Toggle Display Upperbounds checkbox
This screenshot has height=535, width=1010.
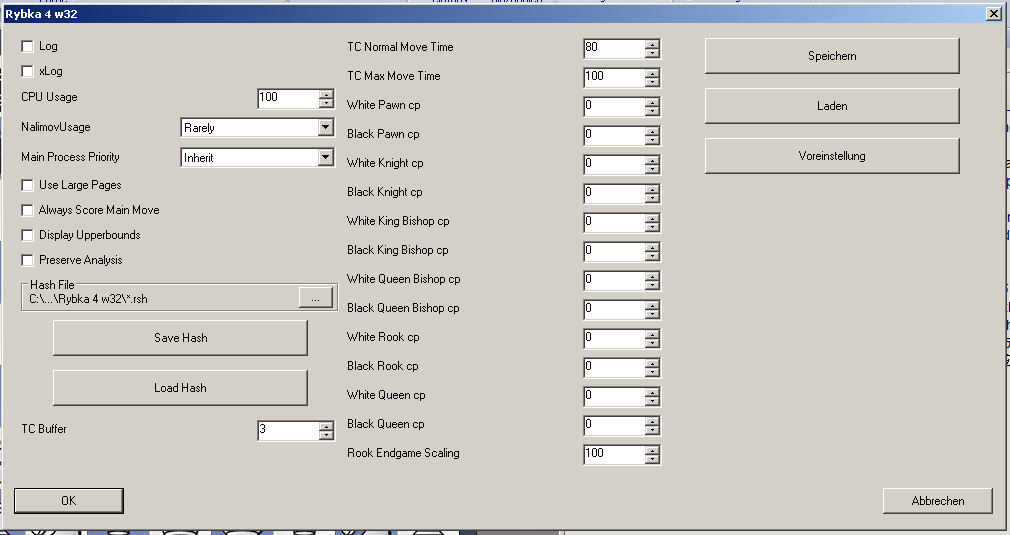click(27, 236)
